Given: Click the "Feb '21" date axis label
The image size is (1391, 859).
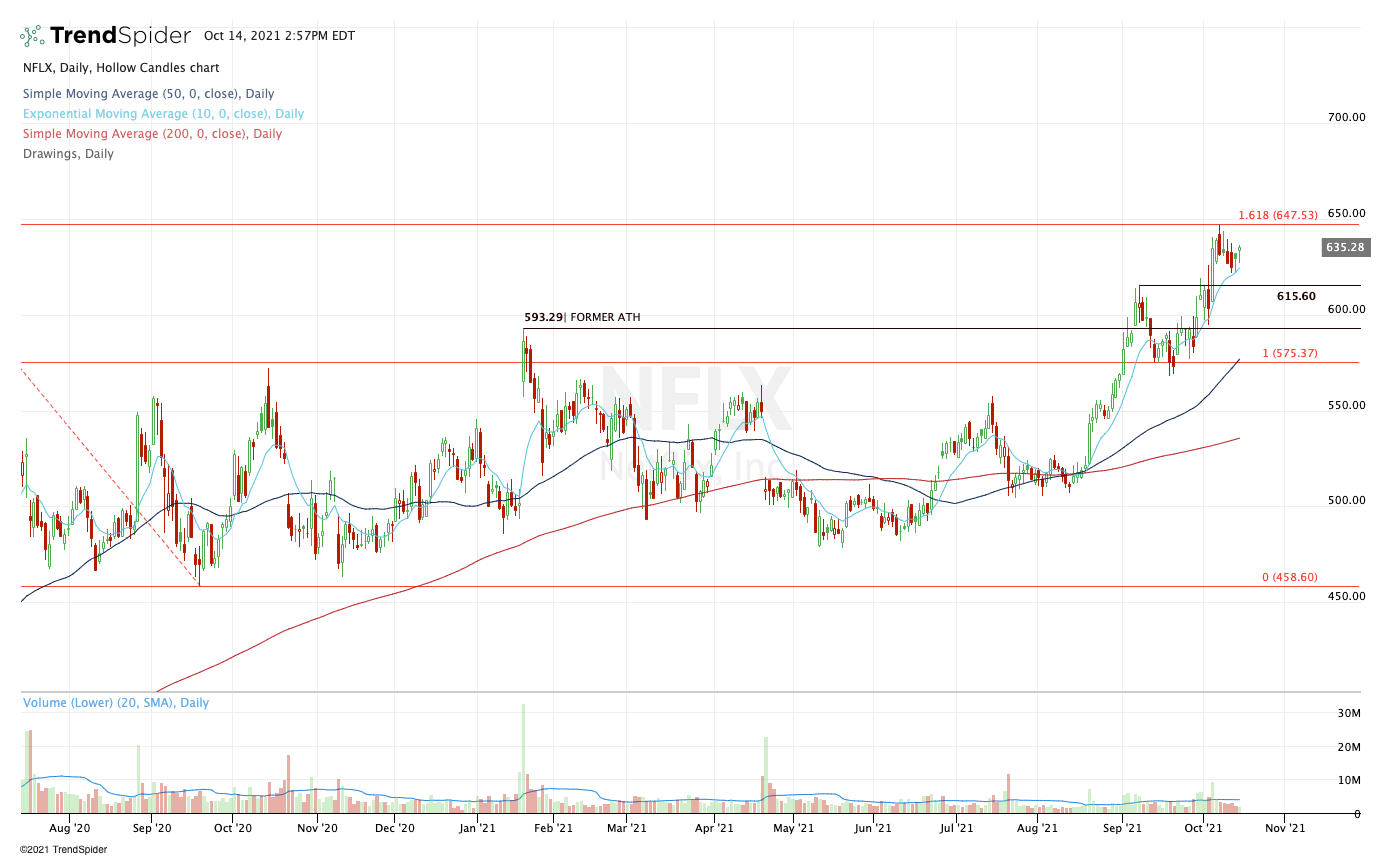Looking at the screenshot, I should pos(553,828).
